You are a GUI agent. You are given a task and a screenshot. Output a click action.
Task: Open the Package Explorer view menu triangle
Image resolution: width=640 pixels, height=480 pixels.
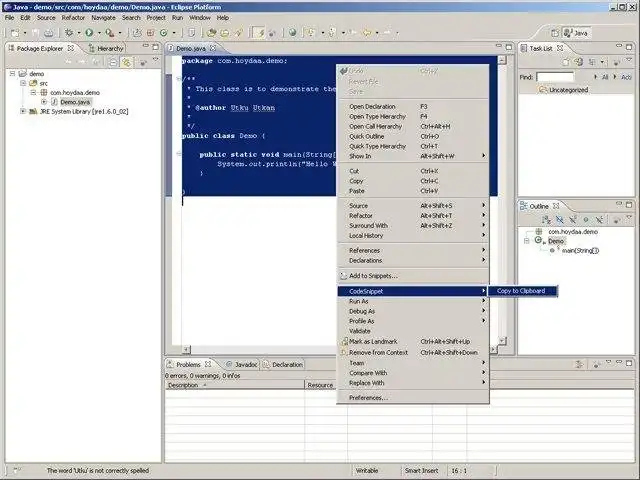click(156, 60)
